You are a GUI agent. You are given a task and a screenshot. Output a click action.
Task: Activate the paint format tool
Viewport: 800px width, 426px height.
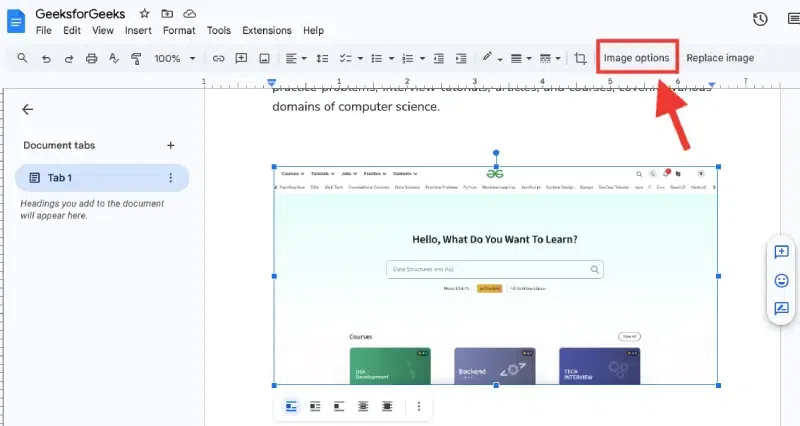(x=136, y=59)
